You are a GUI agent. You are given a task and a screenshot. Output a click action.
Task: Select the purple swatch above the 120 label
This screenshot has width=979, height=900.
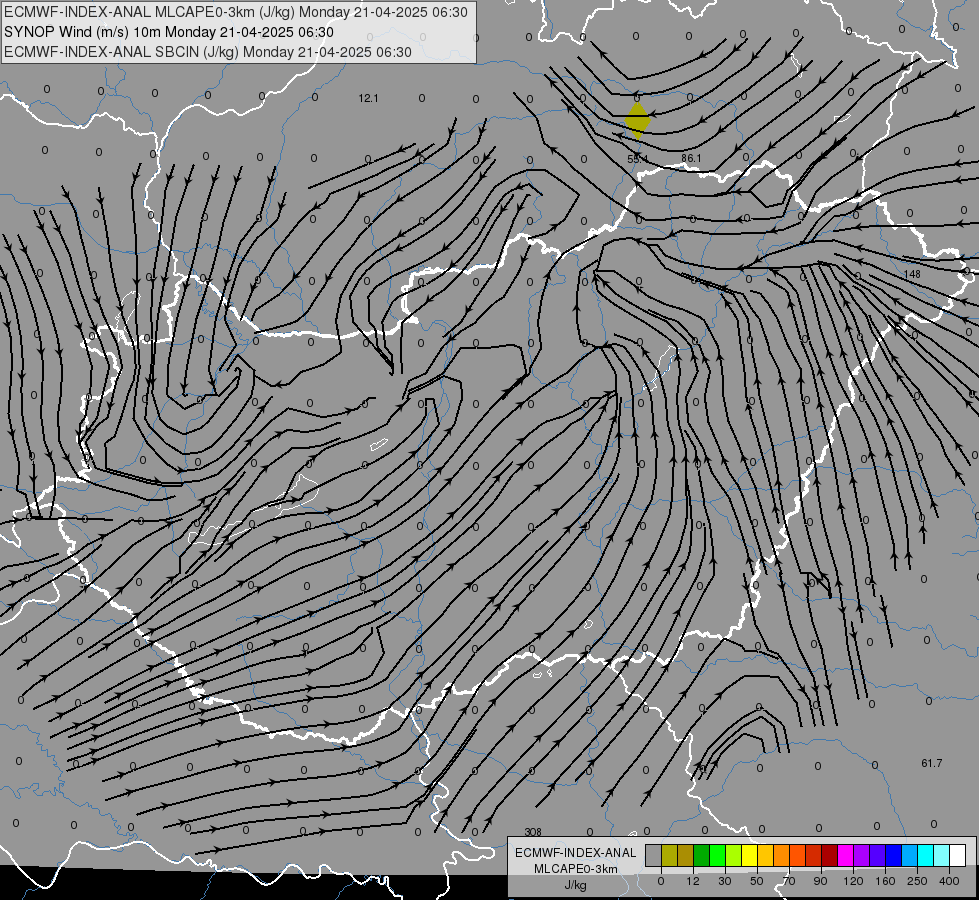[862, 856]
